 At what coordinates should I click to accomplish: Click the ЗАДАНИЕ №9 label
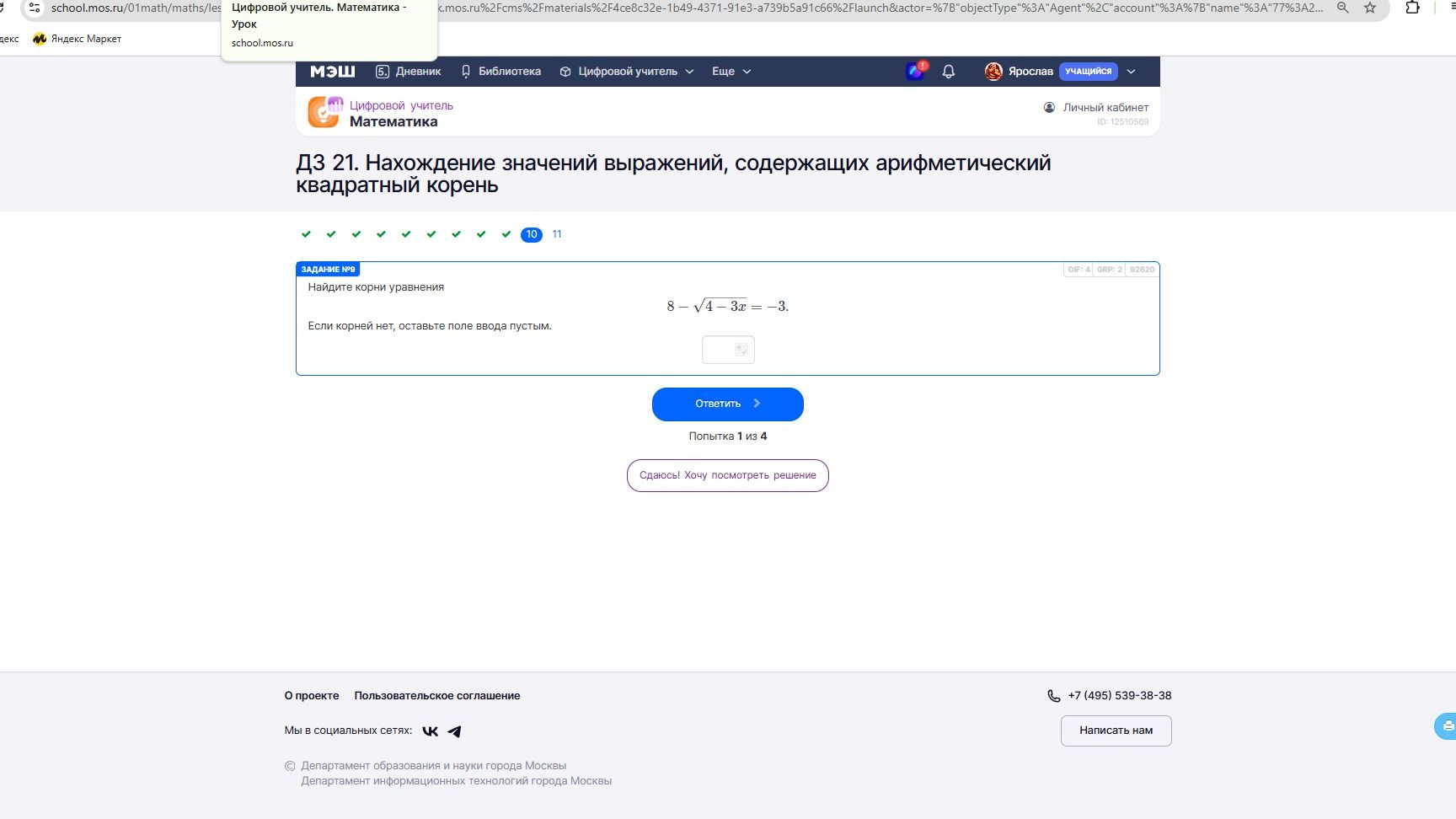point(328,270)
